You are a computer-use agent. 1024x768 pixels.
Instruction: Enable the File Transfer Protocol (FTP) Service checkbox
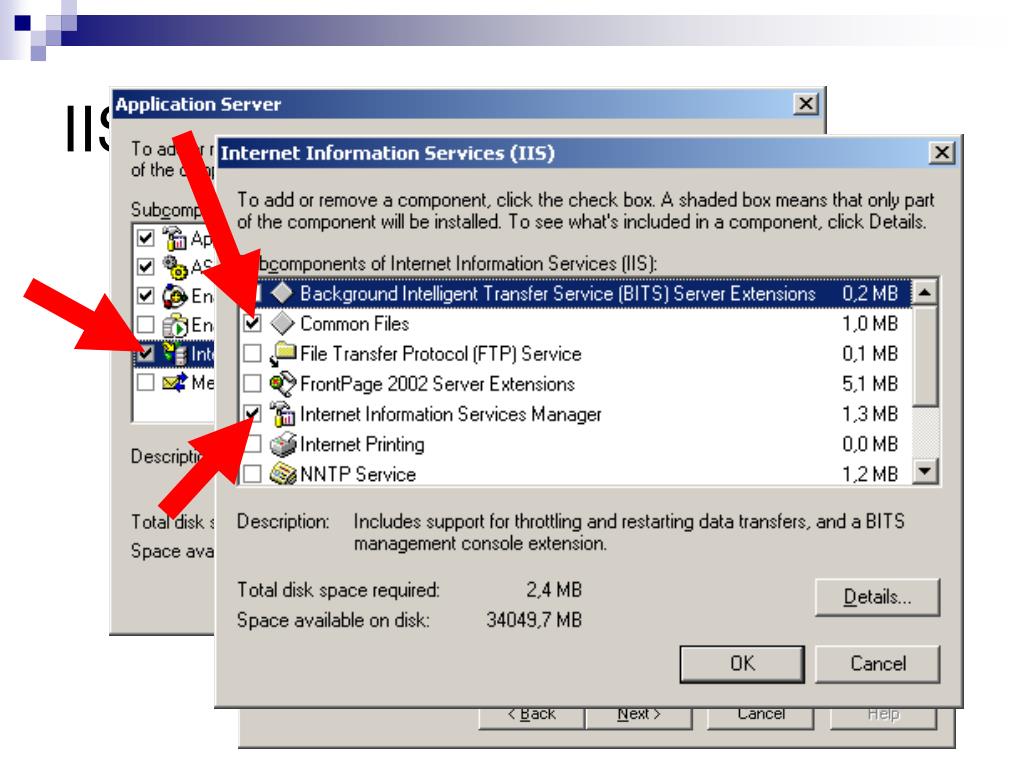pyautogui.click(x=252, y=353)
